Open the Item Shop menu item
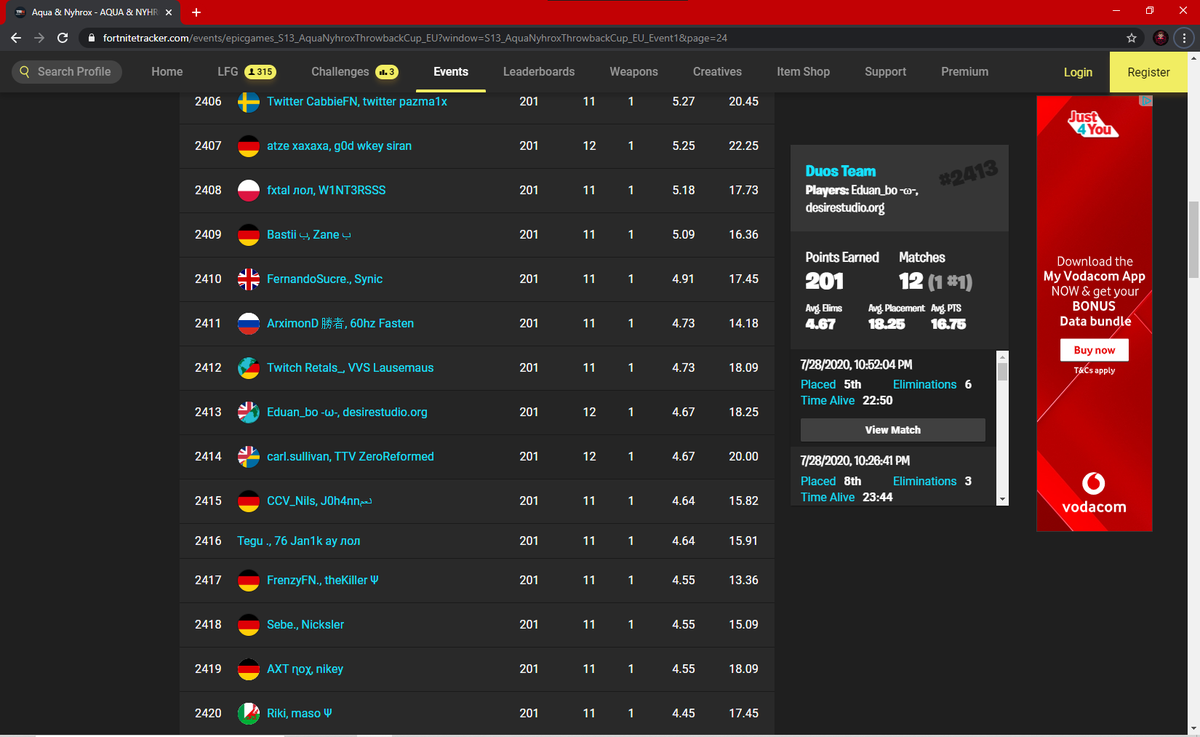 (803, 72)
